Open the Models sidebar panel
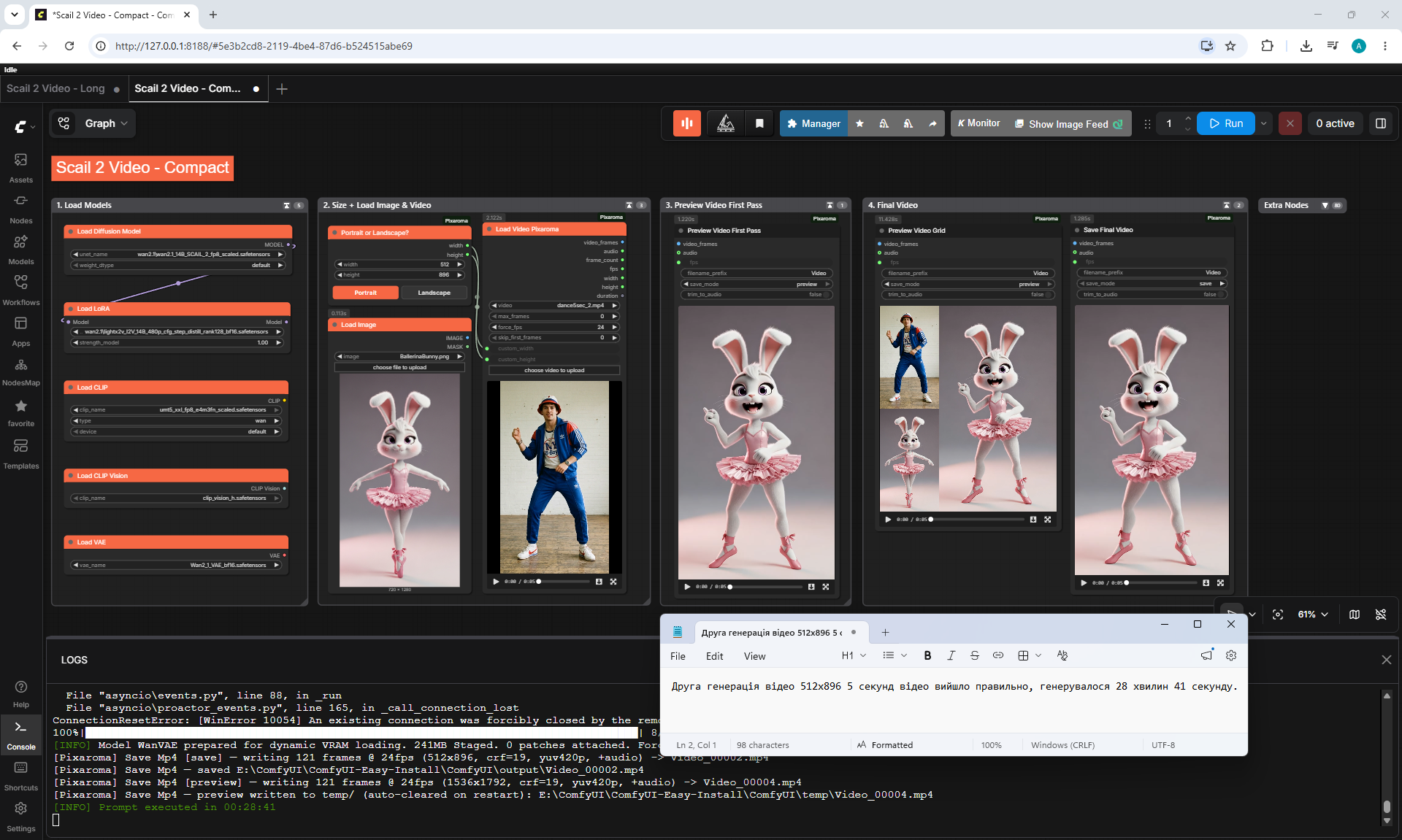 coord(21,250)
